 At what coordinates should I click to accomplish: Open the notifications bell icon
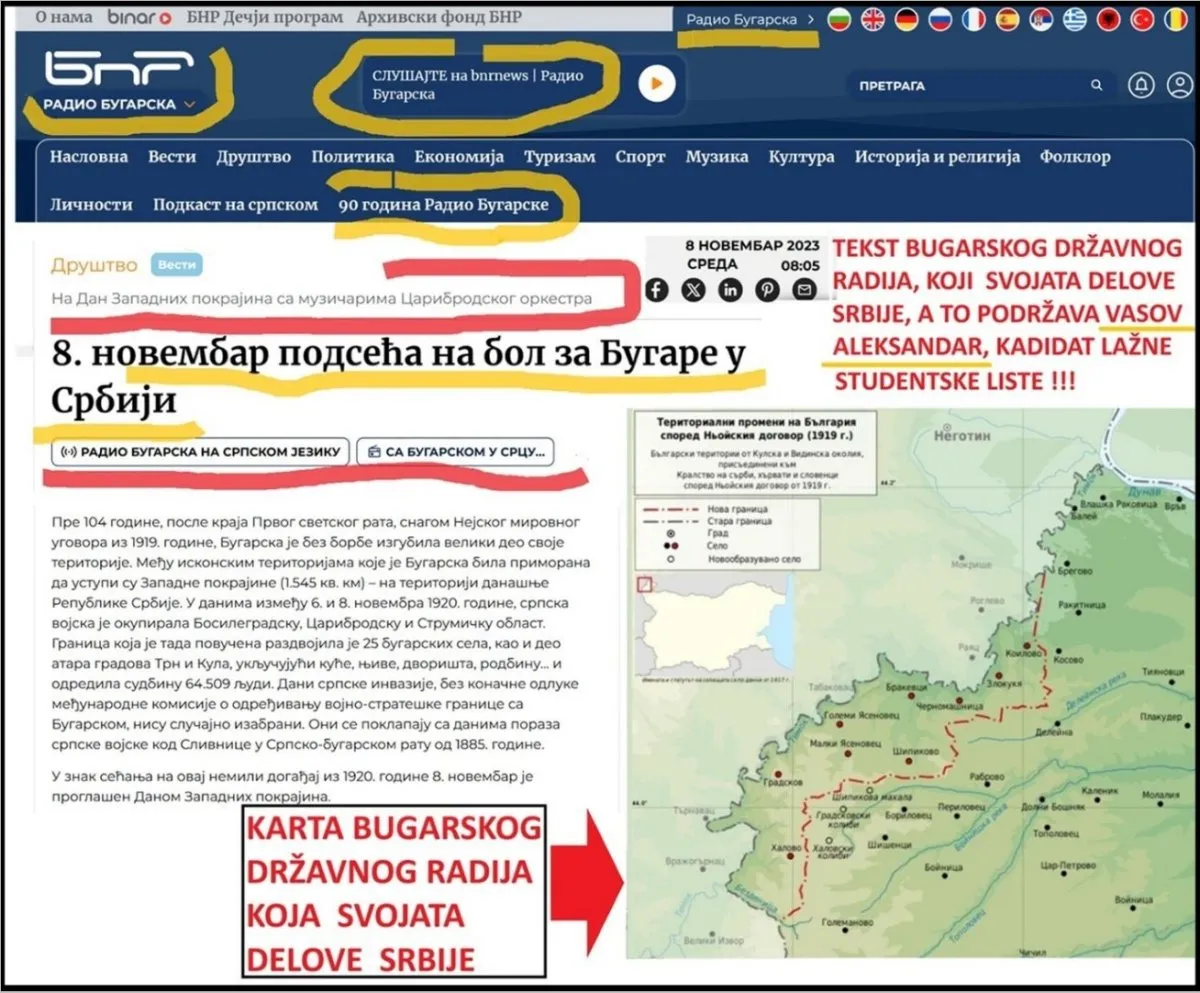(x=1141, y=86)
